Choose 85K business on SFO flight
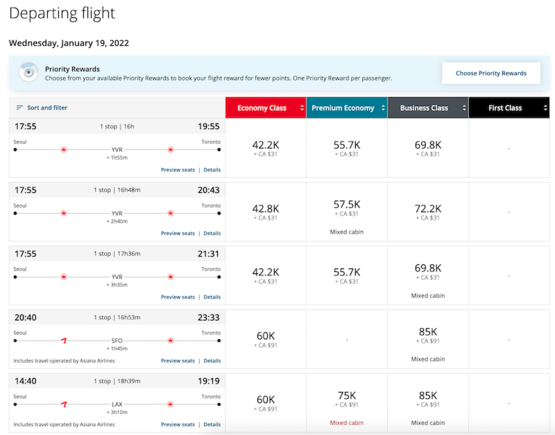Screen dimensions: 555x435 click(x=428, y=339)
